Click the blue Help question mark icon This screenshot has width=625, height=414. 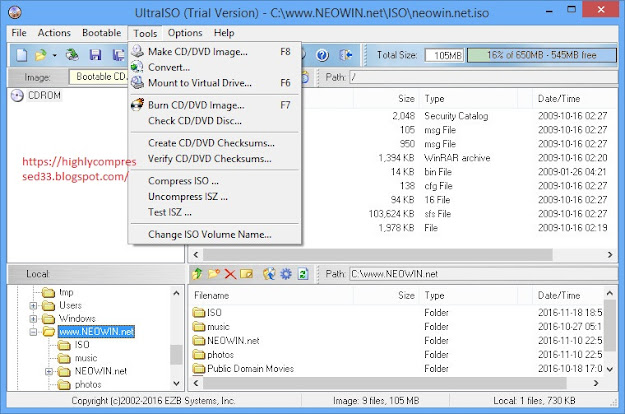322,55
